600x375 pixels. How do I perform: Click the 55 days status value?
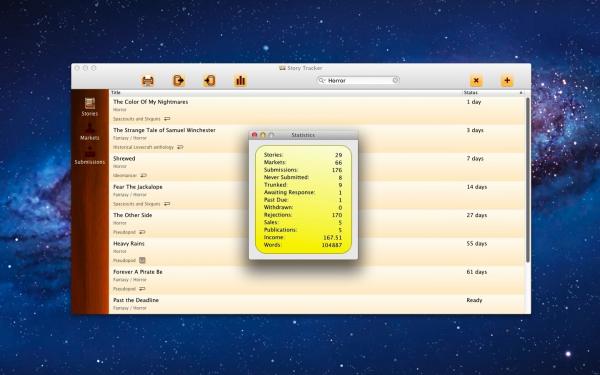point(476,243)
